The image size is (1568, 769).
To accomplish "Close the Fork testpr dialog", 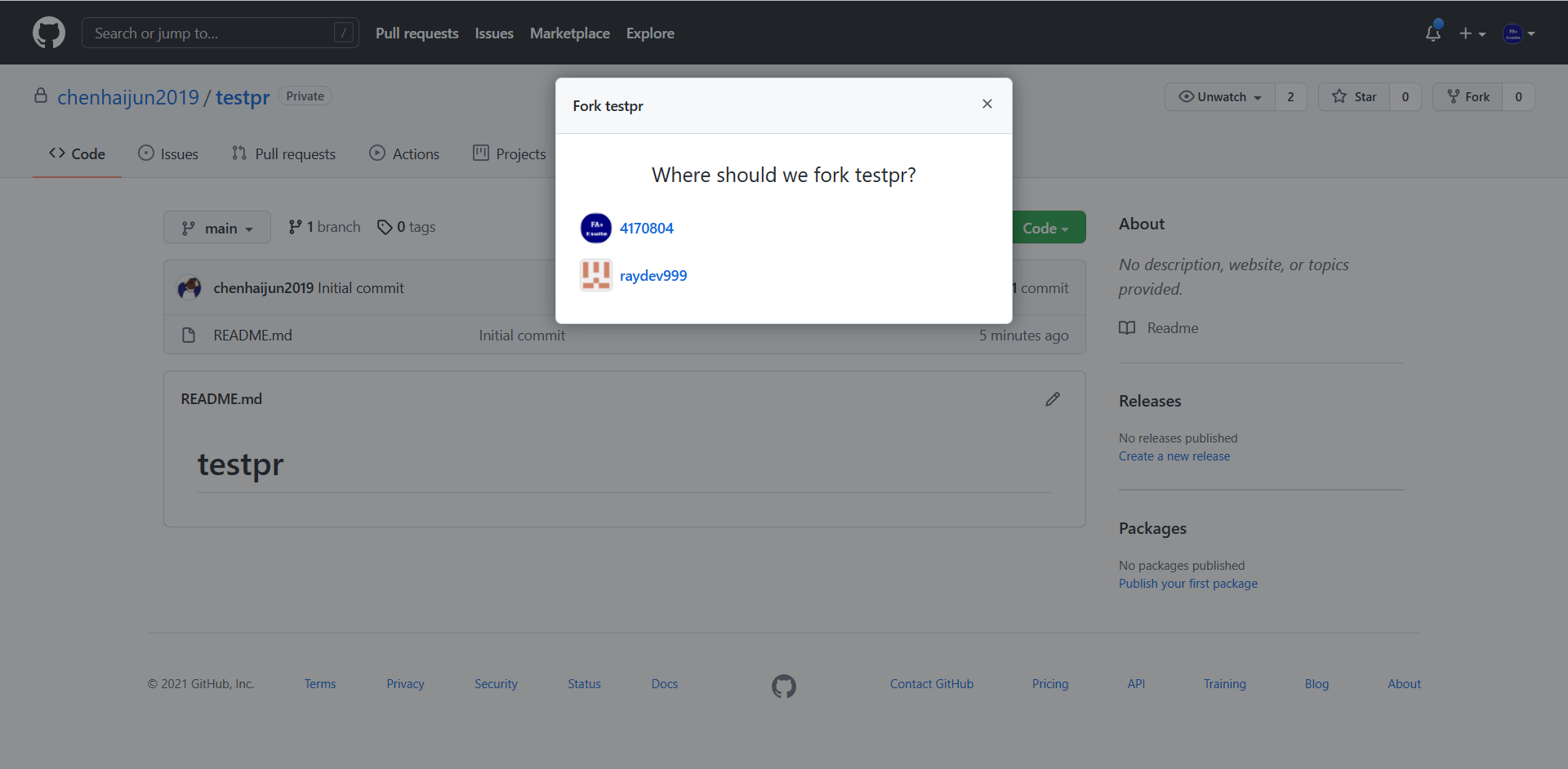I will pyautogui.click(x=987, y=104).
